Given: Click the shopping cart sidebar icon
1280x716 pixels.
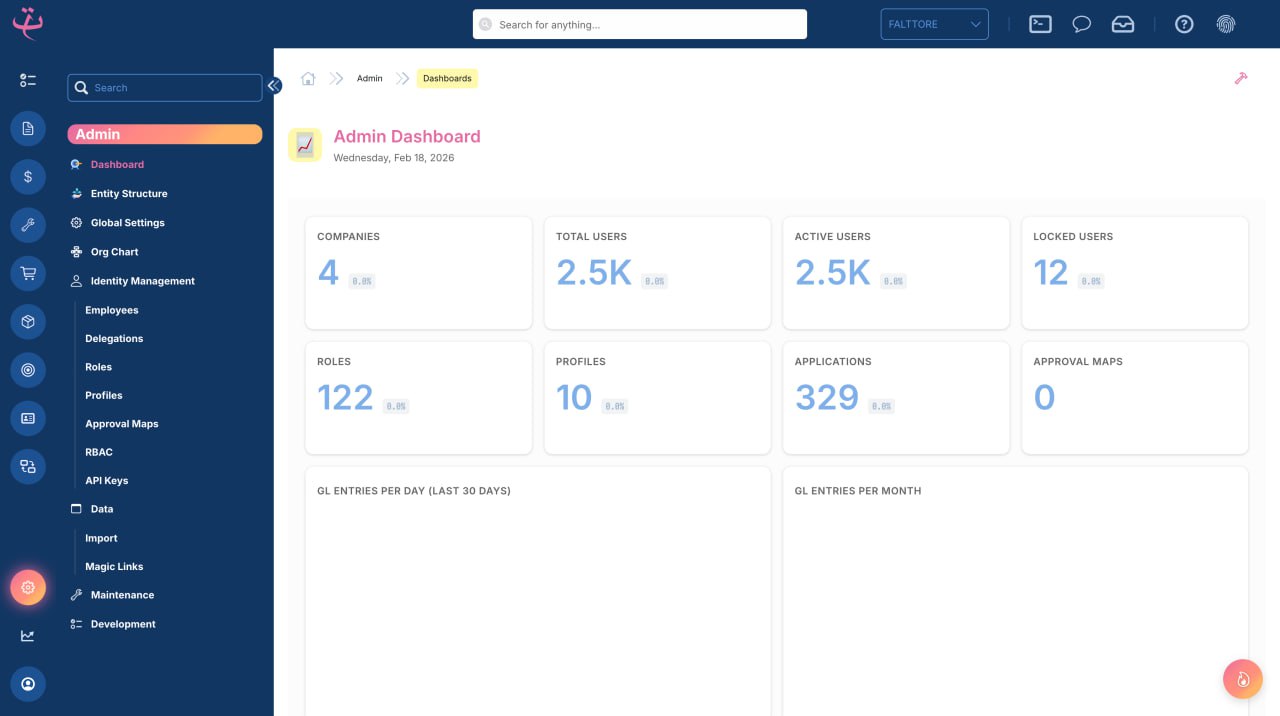Looking at the screenshot, I should [x=28, y=273].
